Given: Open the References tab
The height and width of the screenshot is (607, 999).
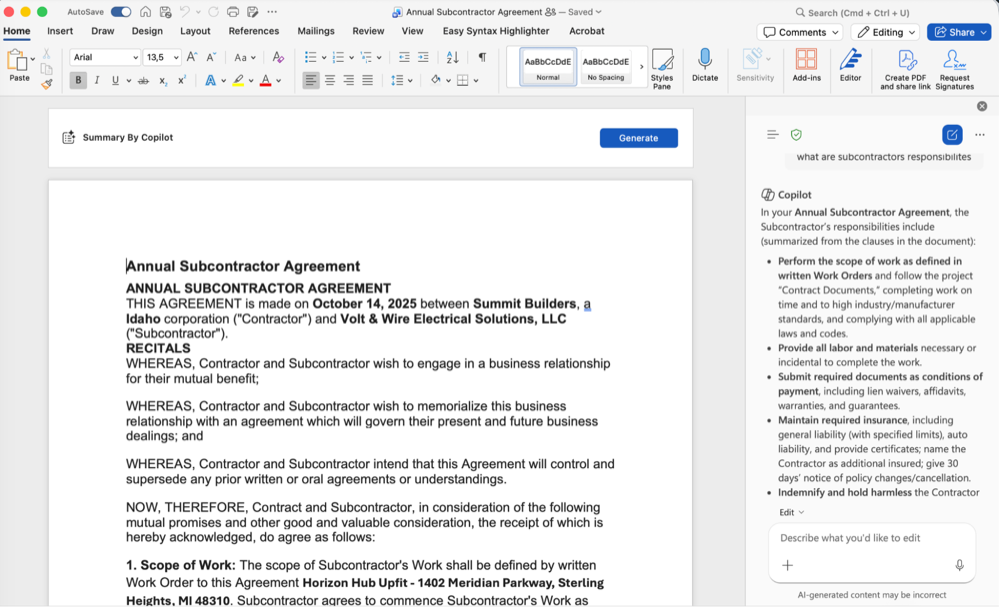Looking at the screenshot, I should pyautogui.click(x=254, y=31).
